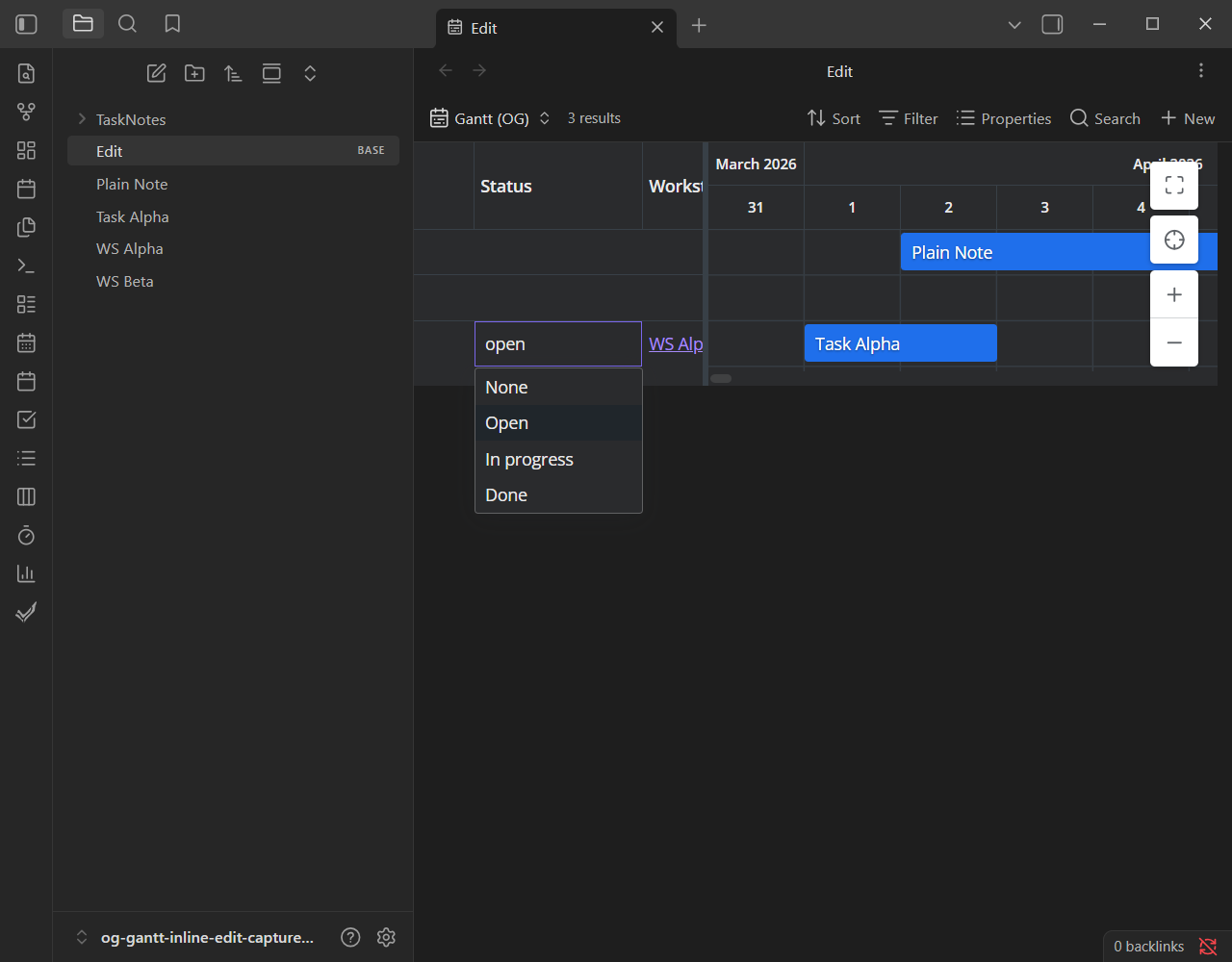Click the four-squares canvas ribbon icon

coord(26,150)
